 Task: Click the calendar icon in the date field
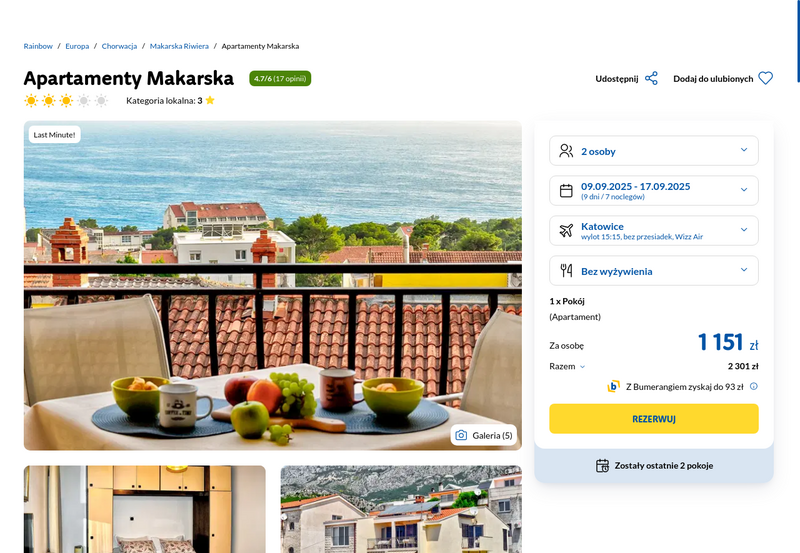pos(566,191)
